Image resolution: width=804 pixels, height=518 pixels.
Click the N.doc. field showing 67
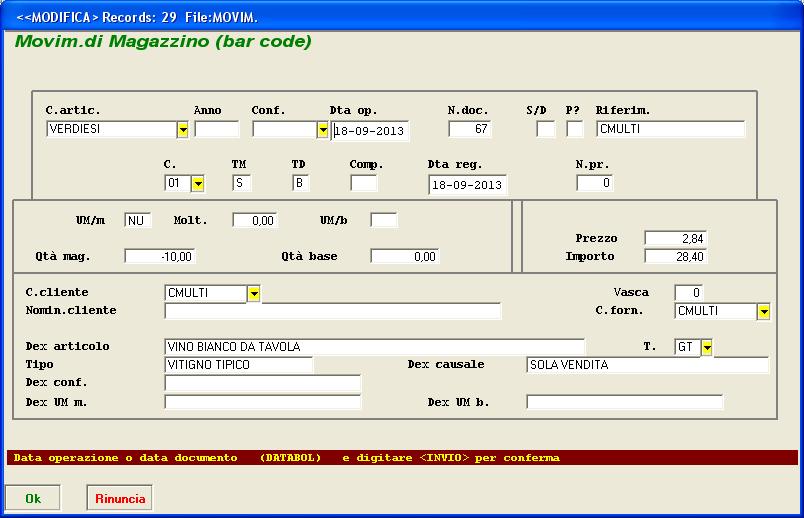point(470,129)
